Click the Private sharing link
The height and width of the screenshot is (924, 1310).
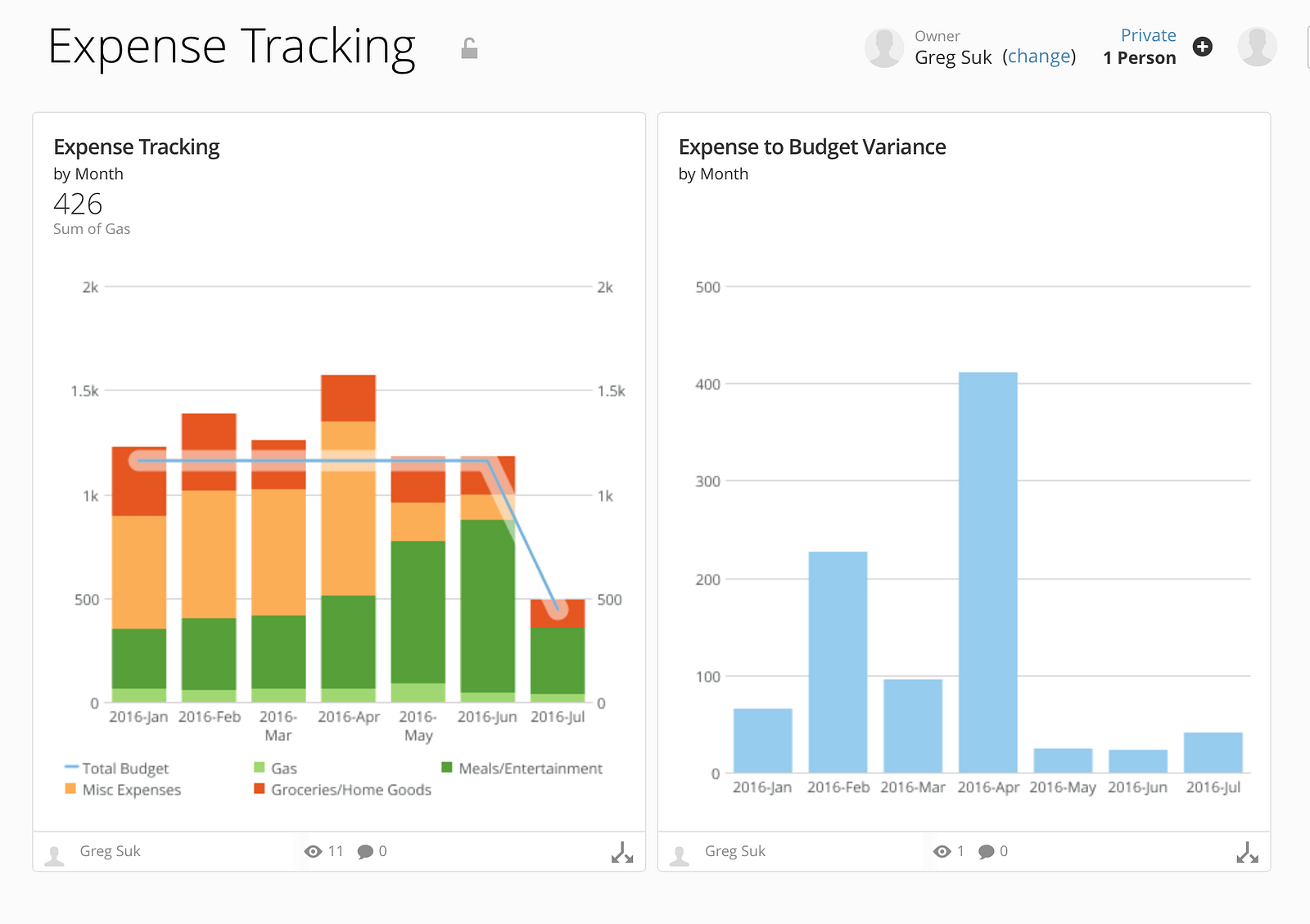tap(1148, 35)
